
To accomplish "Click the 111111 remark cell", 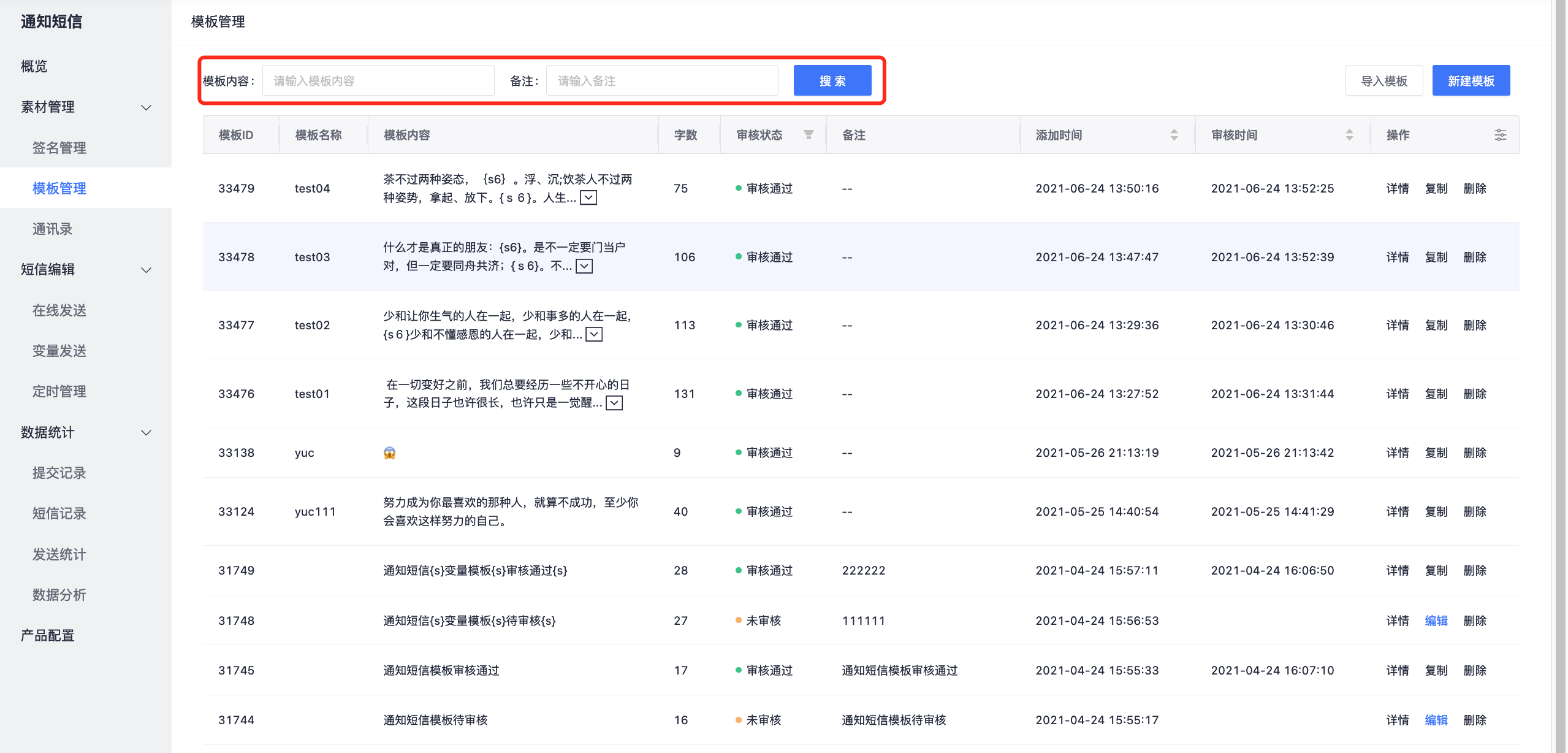I will (864, 621).
